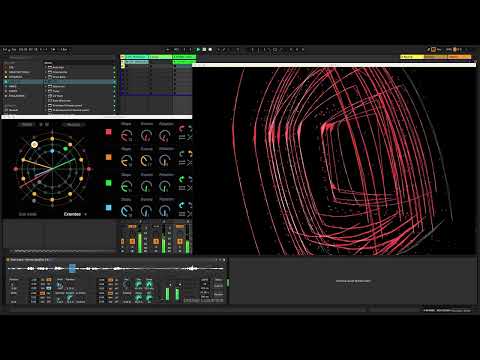Screen dimensions: 480x360
Task: Toggle the first large orange mixer channel button
Action: pos(132,241)
